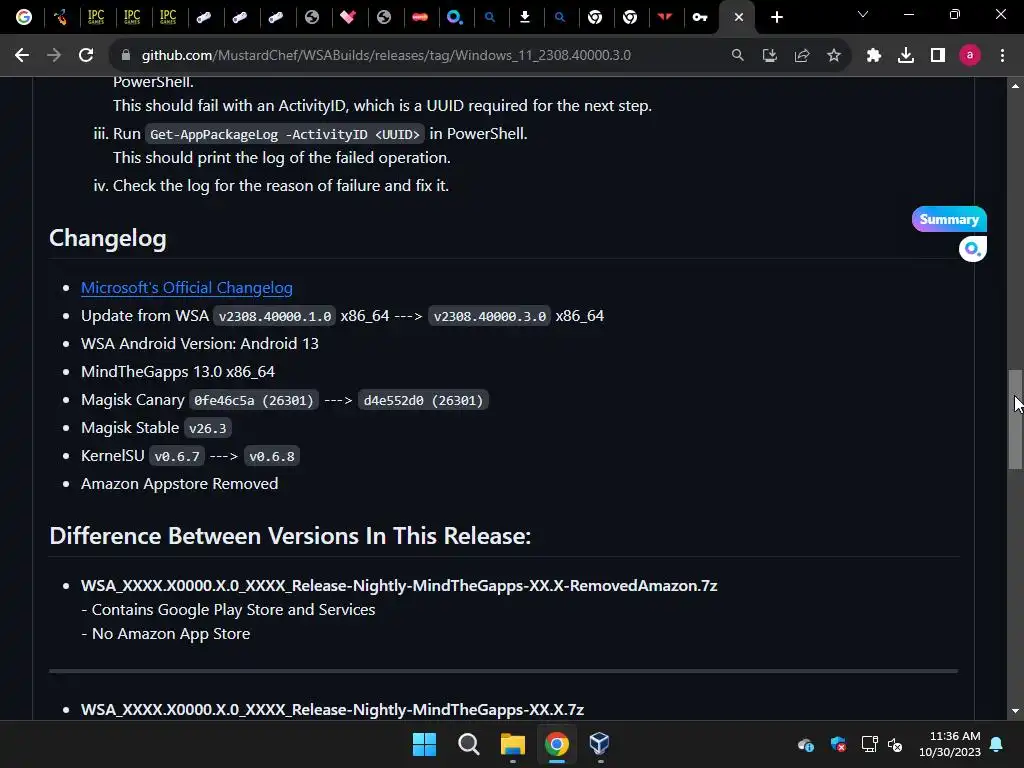Click the OneDrive cloud tray icon
The image size is (1024, 768).
coord(806,744)
